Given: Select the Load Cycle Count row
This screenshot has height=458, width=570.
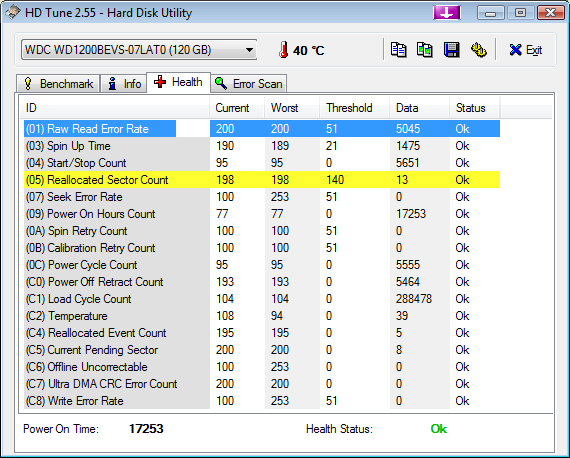Looking at the screenshot, I should pos(262,299).
